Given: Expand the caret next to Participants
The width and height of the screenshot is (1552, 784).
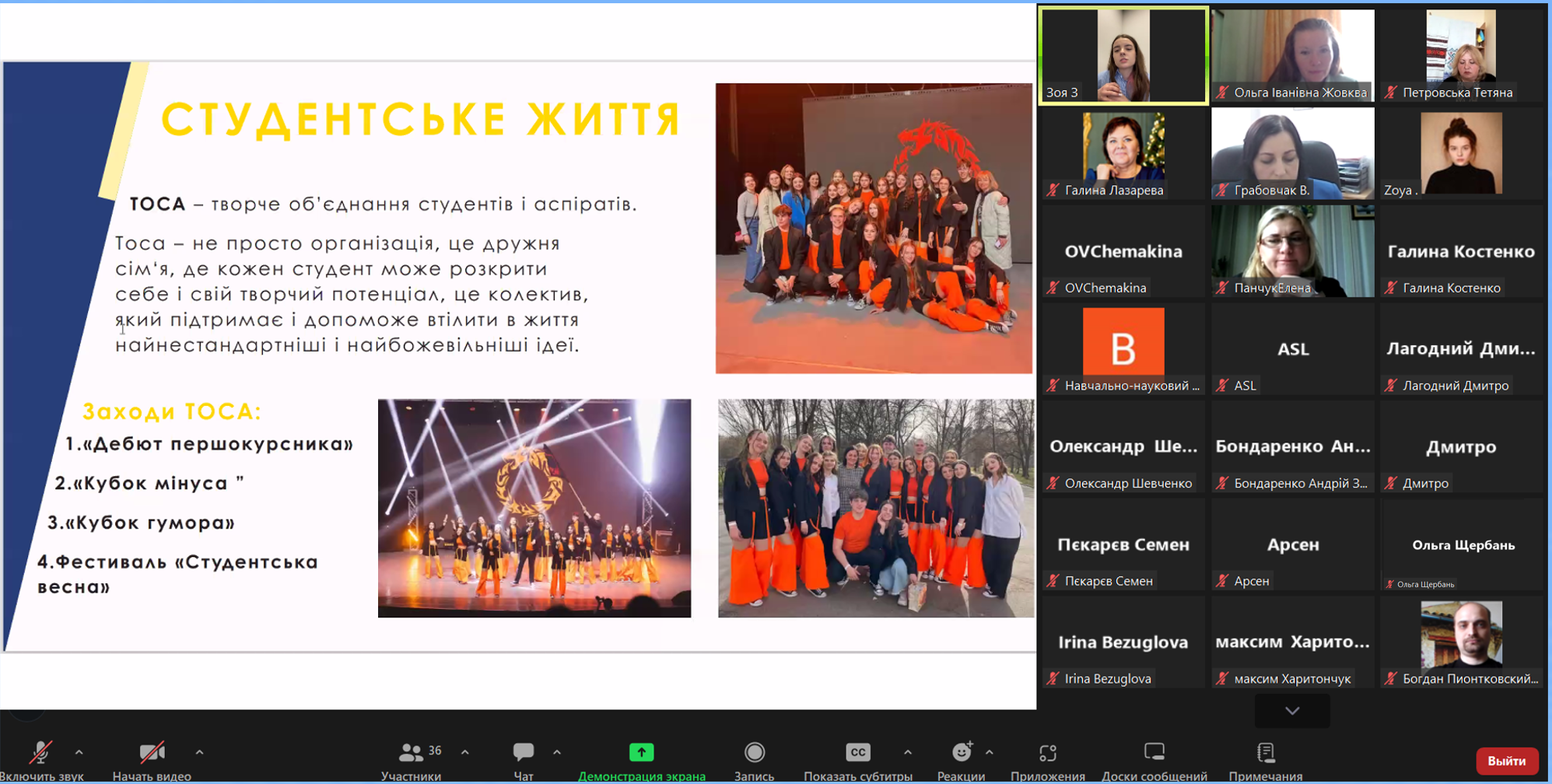Looking at the screenshot, I should [x=465, y=753].
